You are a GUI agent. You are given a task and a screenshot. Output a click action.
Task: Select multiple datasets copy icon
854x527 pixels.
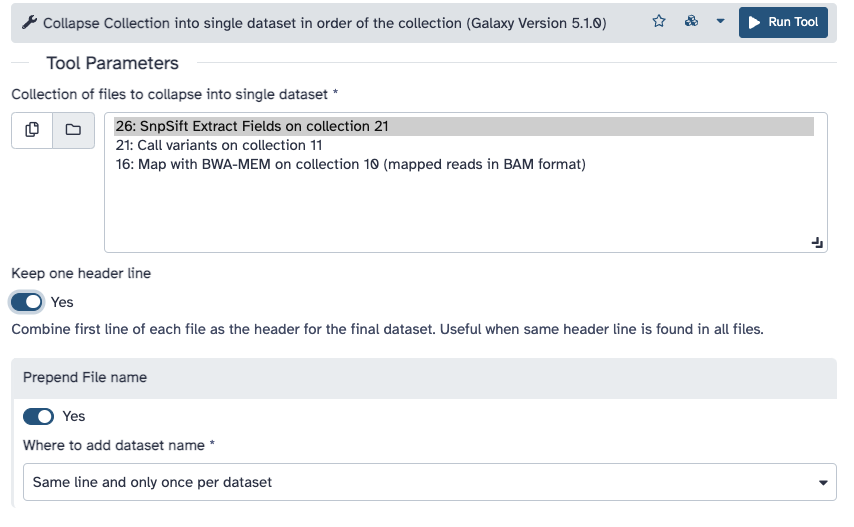(x=32, y=130)
